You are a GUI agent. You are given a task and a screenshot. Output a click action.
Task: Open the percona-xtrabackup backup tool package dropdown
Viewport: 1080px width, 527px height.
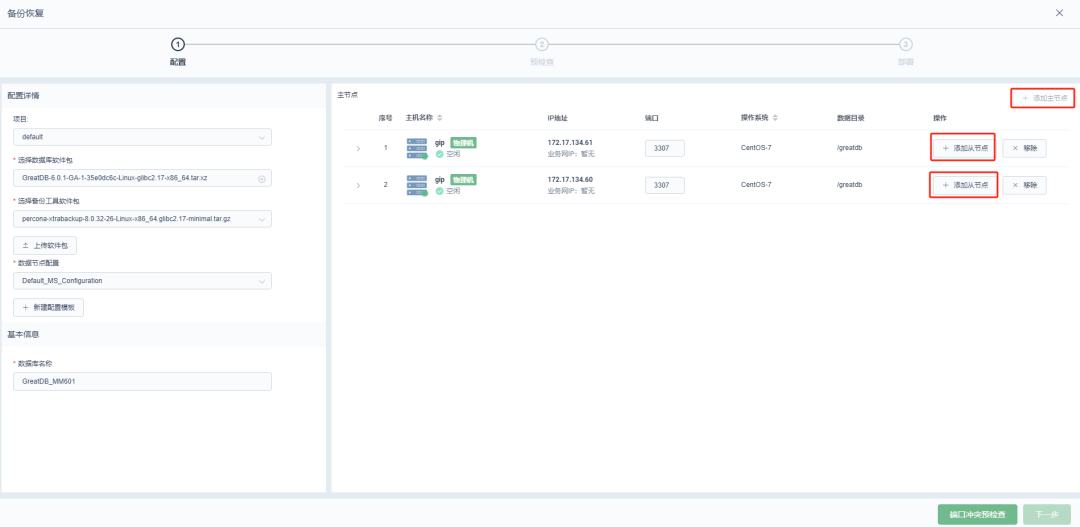point(141,219)
